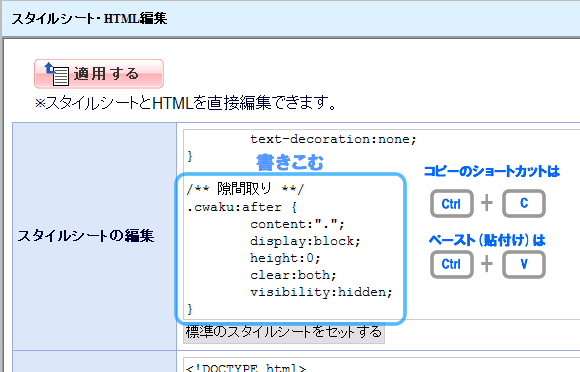580x372 pixels.
Task: Click 標準のスタイルシートをセットする button
Action: coord(284,332)
